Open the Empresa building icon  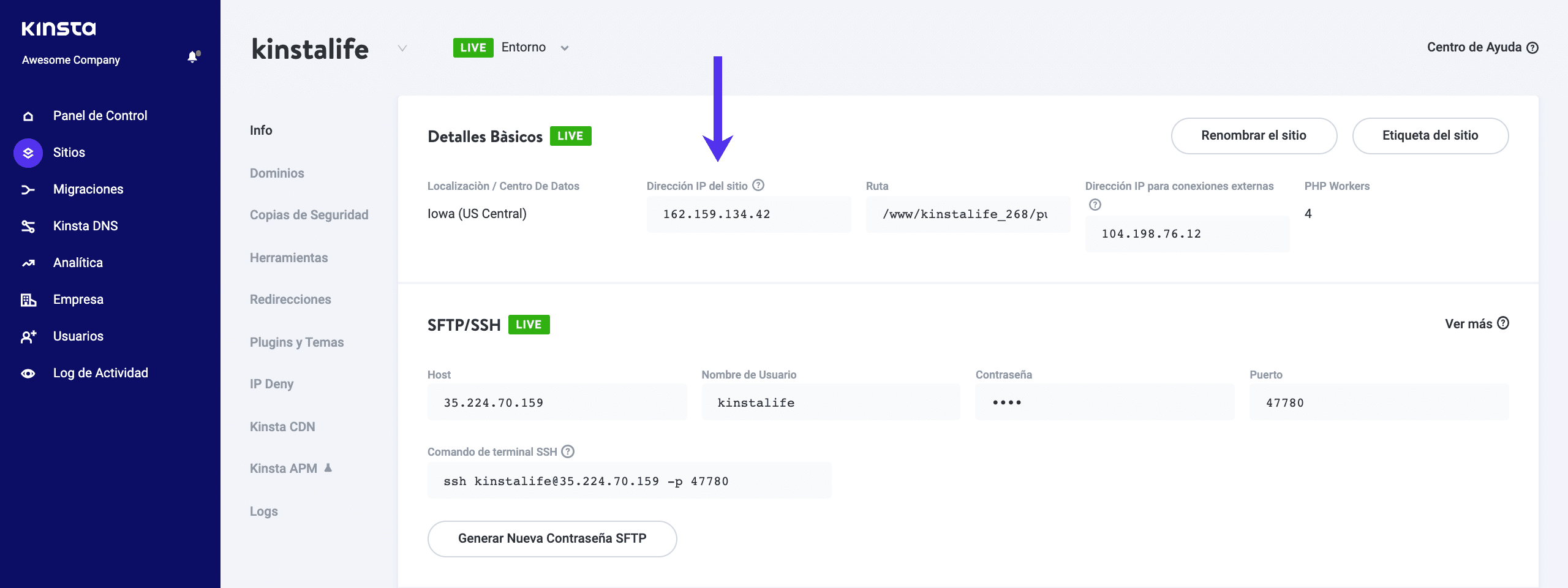(x=28, y=300)
